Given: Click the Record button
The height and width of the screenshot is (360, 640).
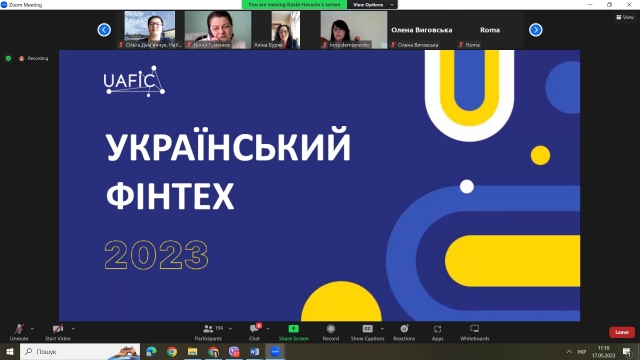Looking at the screenshot, I should coord(331,332).
